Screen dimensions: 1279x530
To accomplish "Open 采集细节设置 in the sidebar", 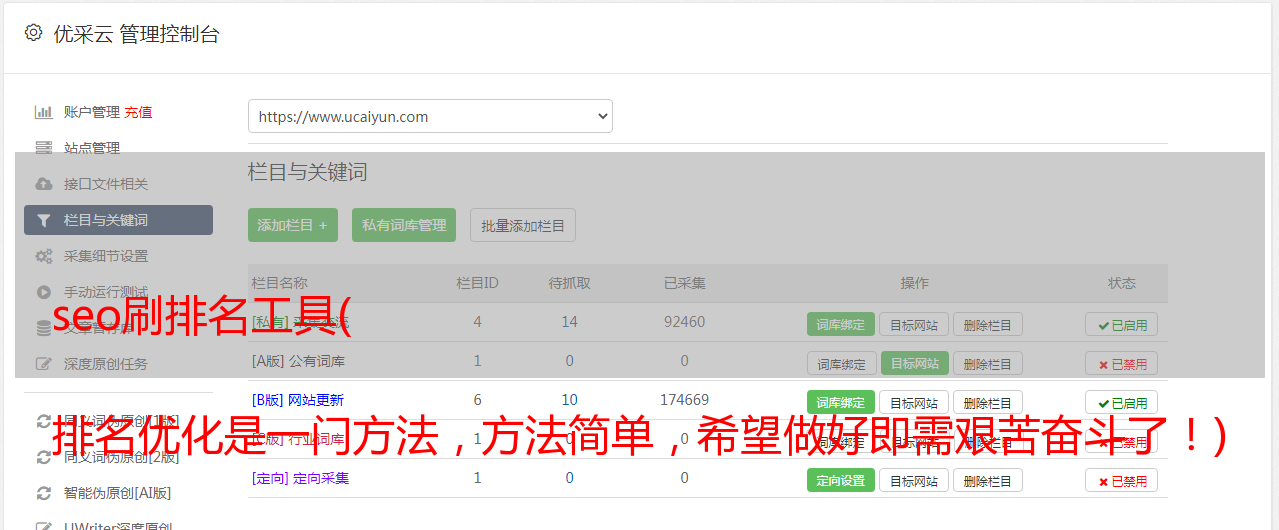I will click(x=106, y=256).
